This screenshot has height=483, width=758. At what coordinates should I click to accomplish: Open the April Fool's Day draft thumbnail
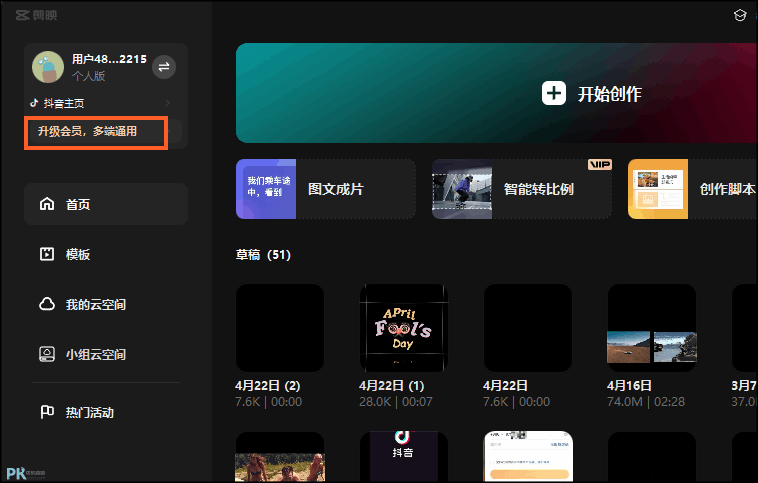[x=404, y=328]
